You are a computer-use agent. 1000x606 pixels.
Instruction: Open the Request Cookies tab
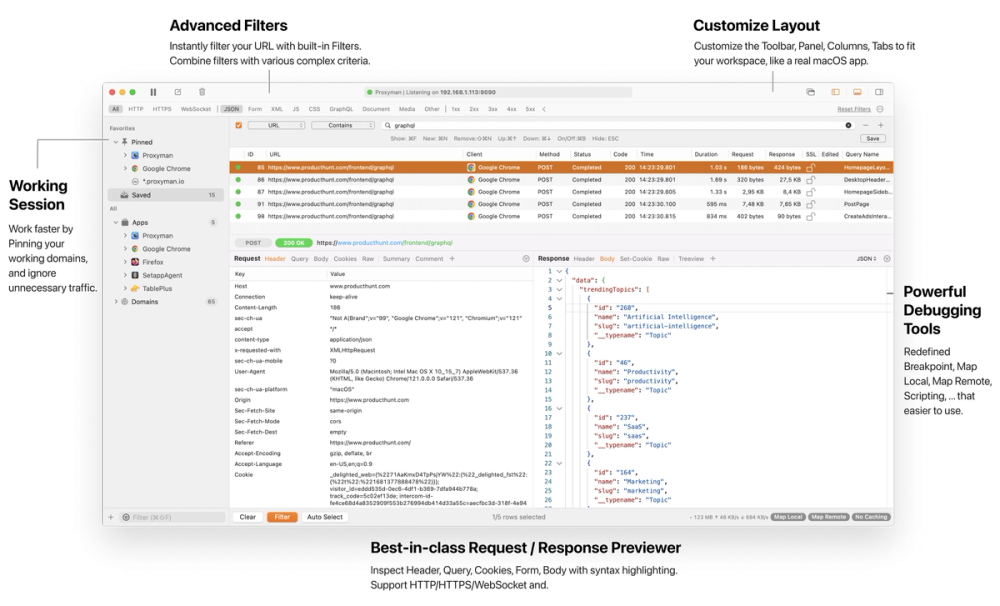345,258
